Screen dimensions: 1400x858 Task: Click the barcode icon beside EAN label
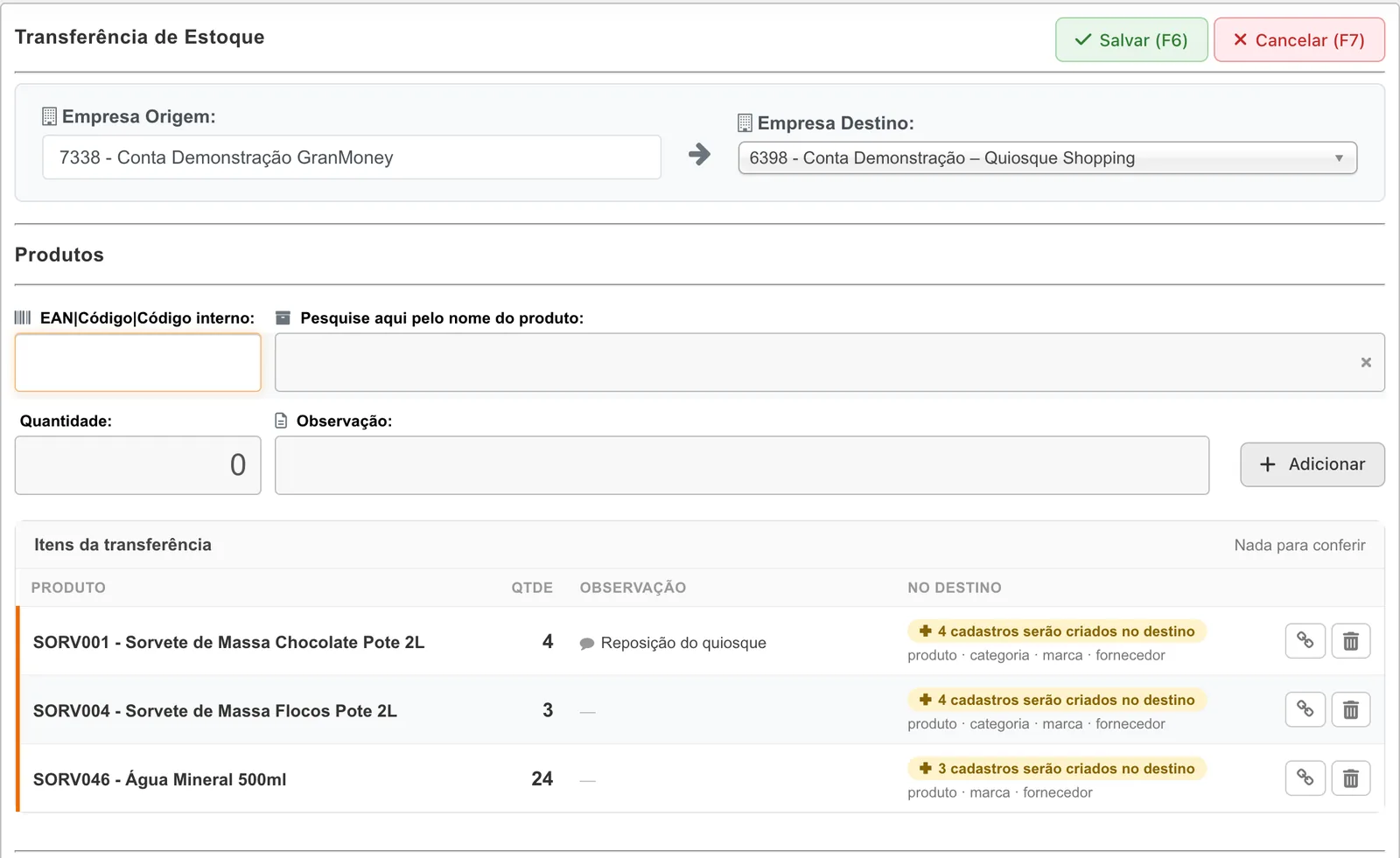tap(23, 317)
